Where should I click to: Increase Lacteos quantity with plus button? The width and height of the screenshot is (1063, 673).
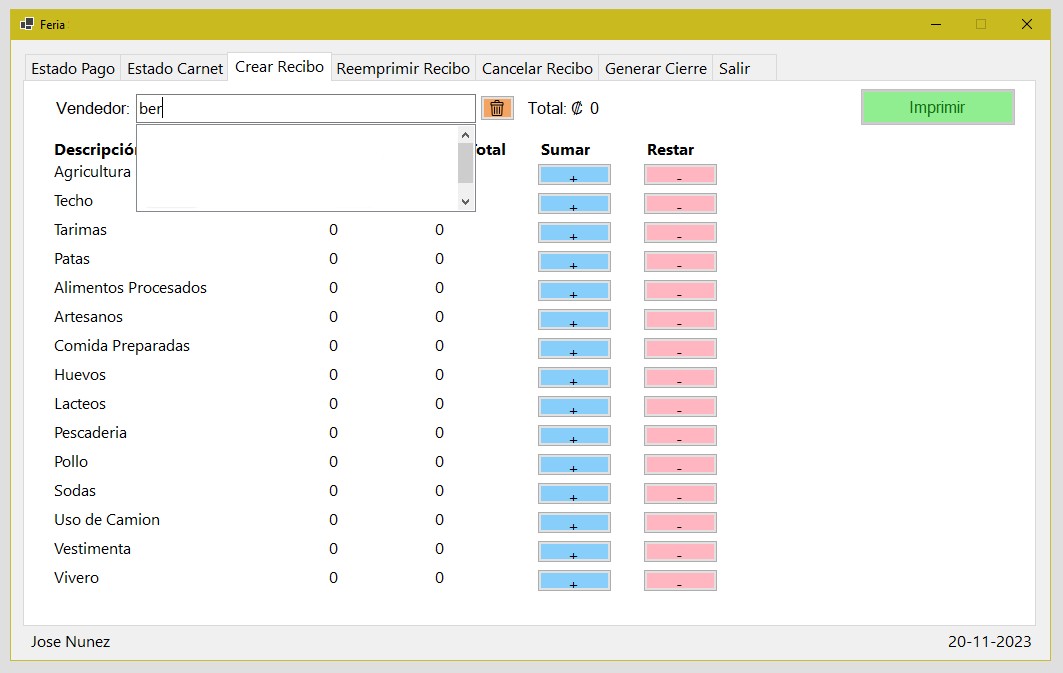(x=574, y=407)
